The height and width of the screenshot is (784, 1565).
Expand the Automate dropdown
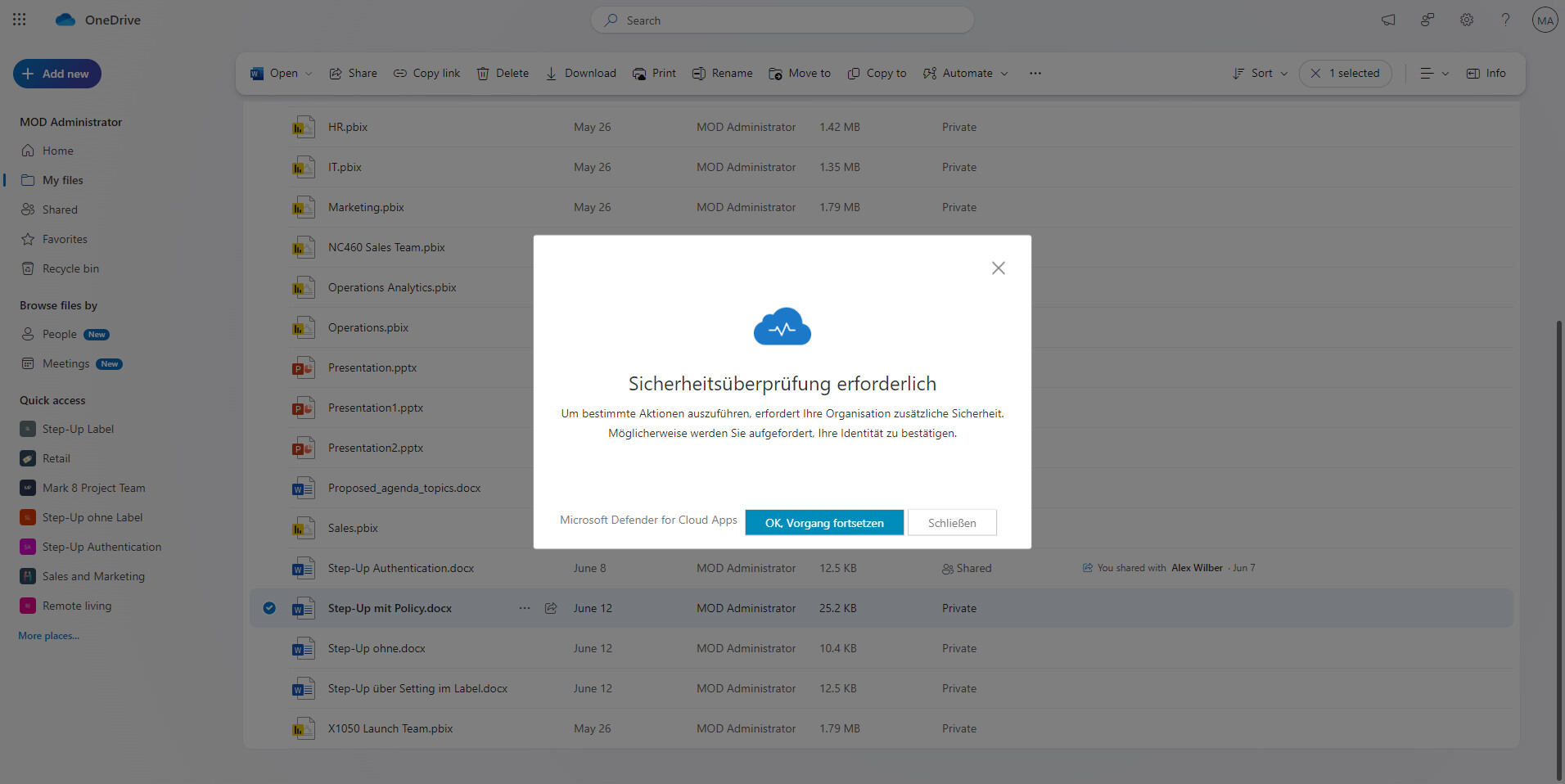coord(966,73)
